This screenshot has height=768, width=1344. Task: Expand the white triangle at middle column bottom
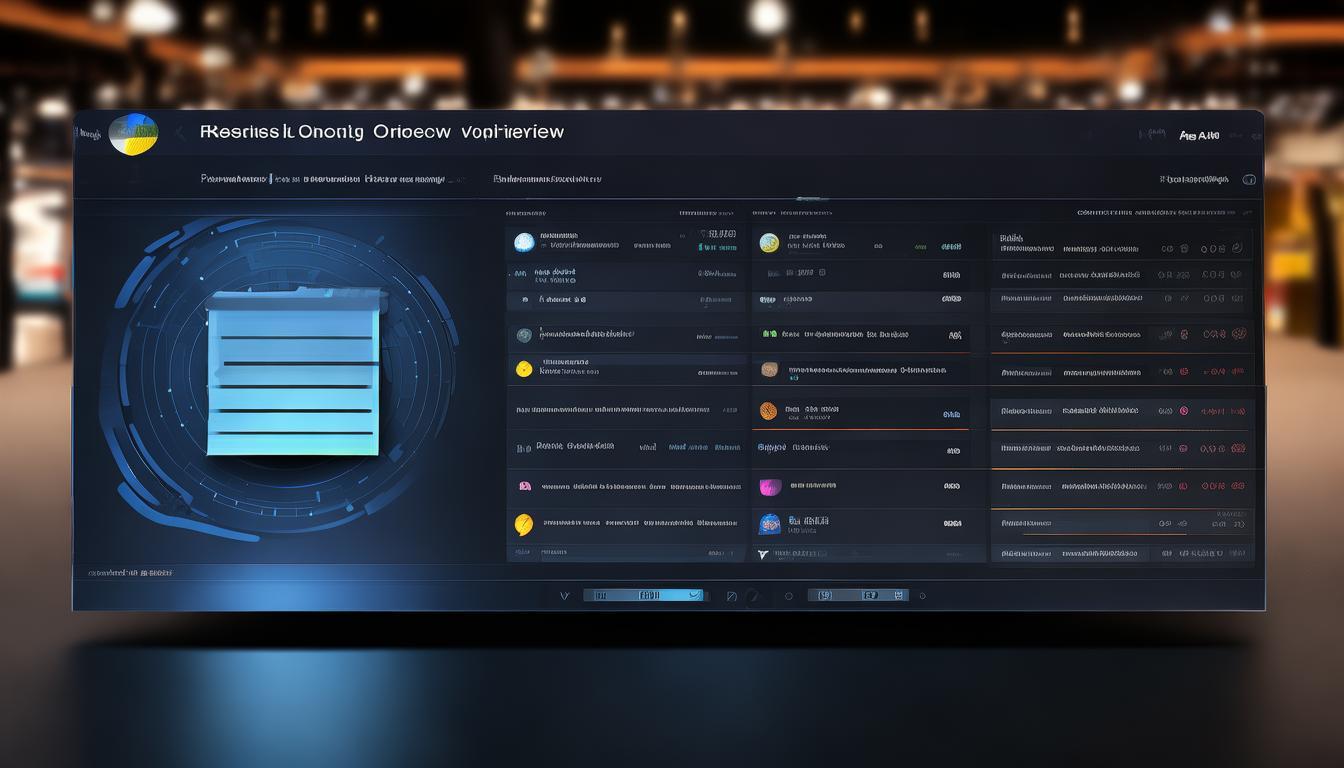click(x=764, y=554)
